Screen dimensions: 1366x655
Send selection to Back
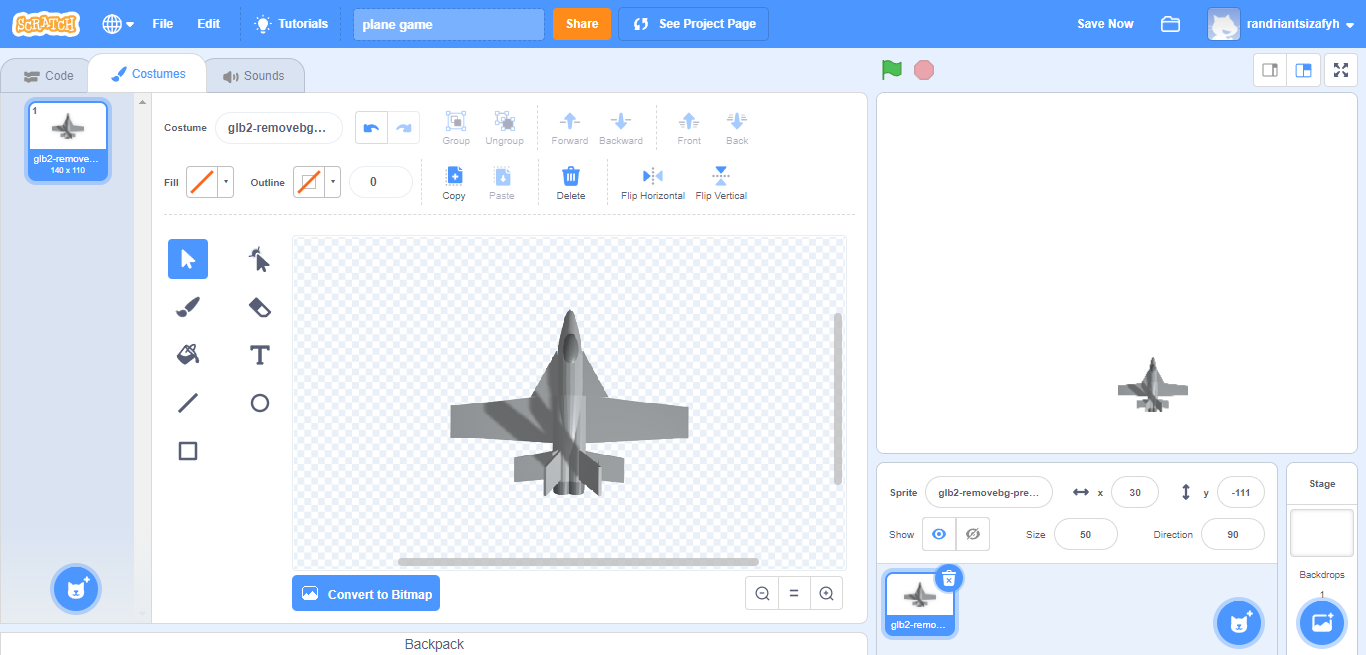click(737, 128)
